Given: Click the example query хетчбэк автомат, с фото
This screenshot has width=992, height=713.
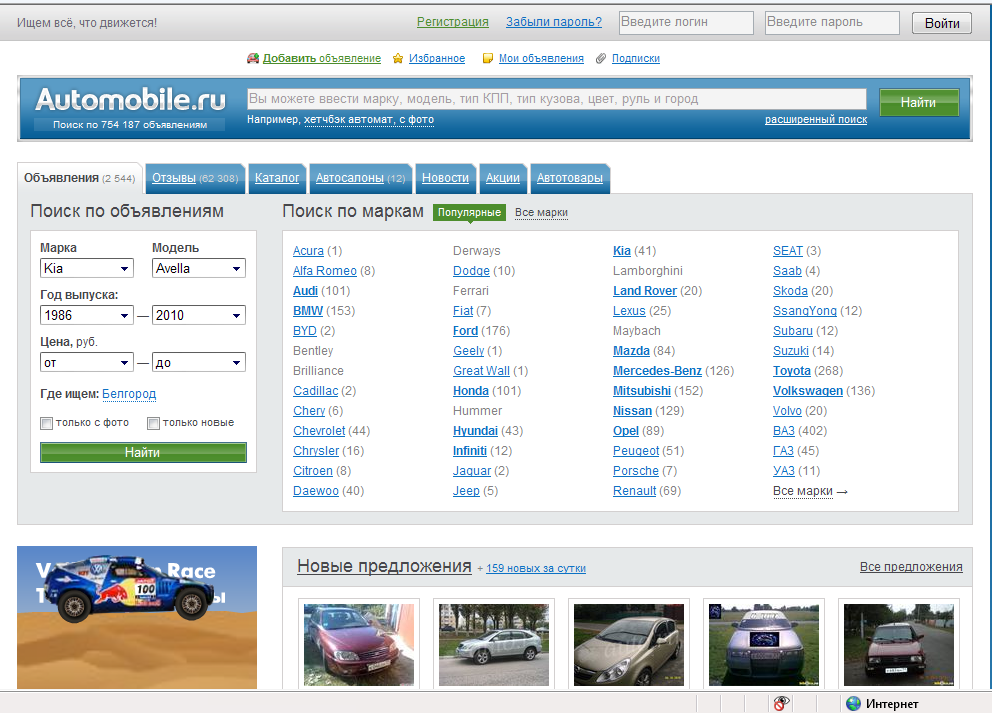Looking at the screenshot, I should coord(369,120).
